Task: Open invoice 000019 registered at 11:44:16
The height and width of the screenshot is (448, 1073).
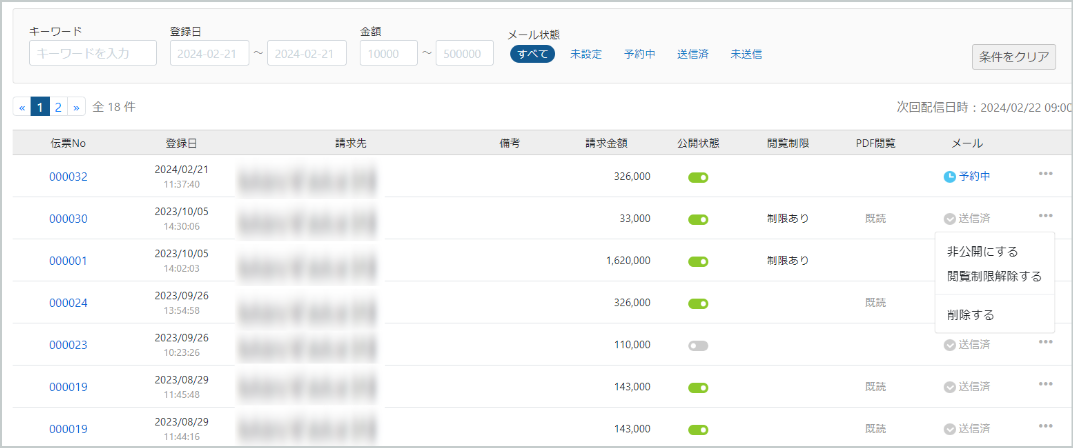Action: point(68,430)
